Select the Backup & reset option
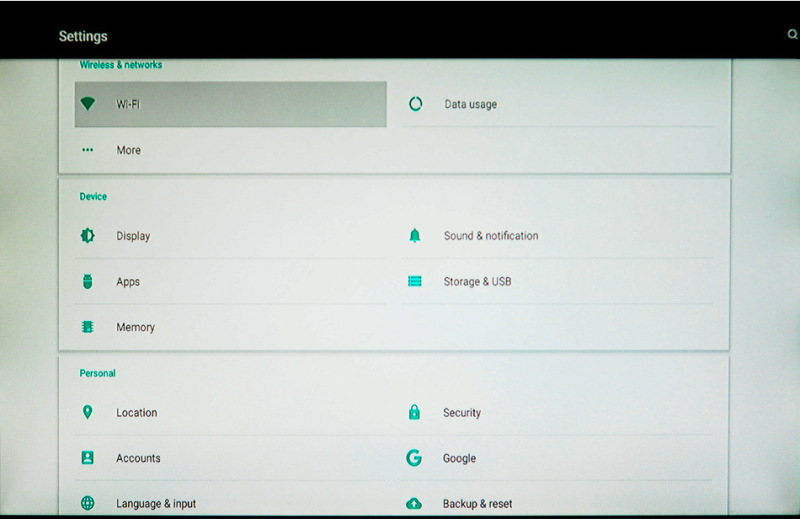Image resolution: width=800 pixels, height=519 pixels. pos(477,504)
